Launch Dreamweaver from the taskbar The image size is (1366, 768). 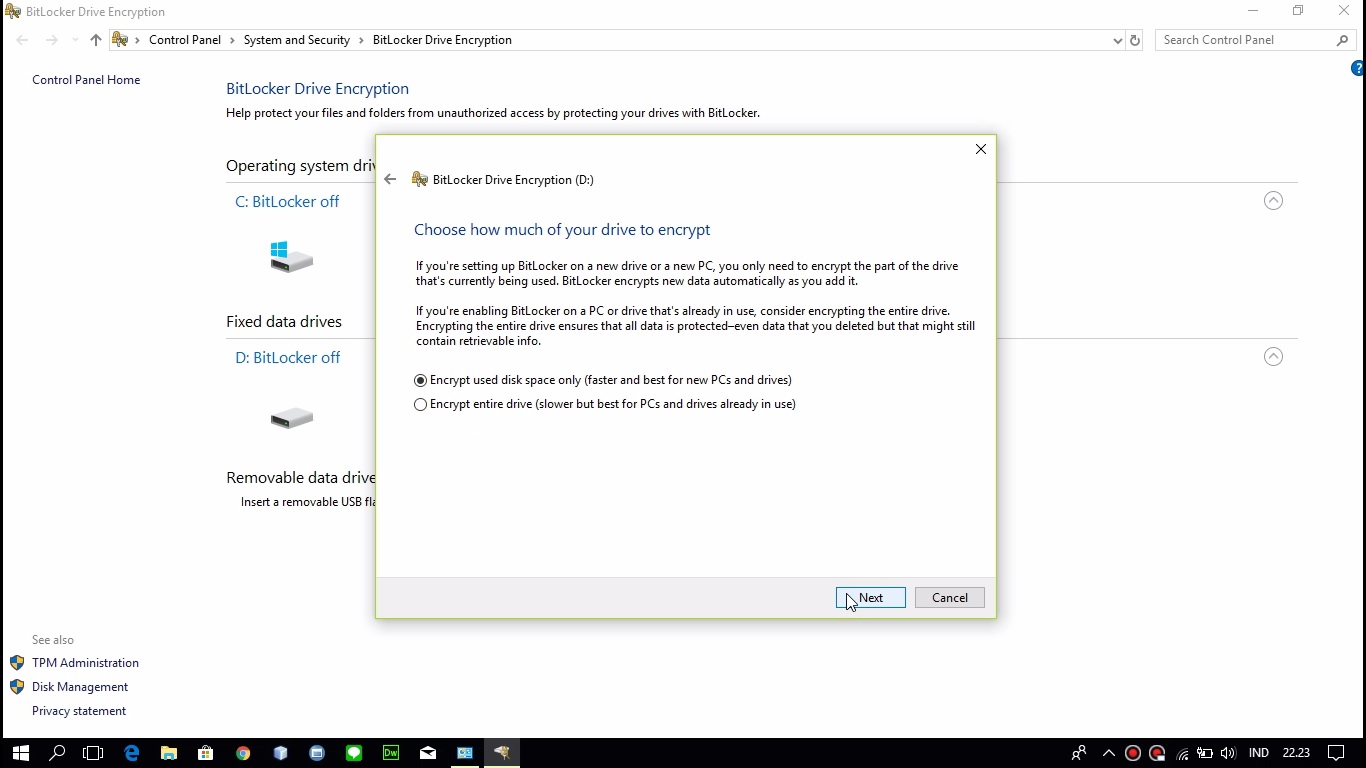391,753
